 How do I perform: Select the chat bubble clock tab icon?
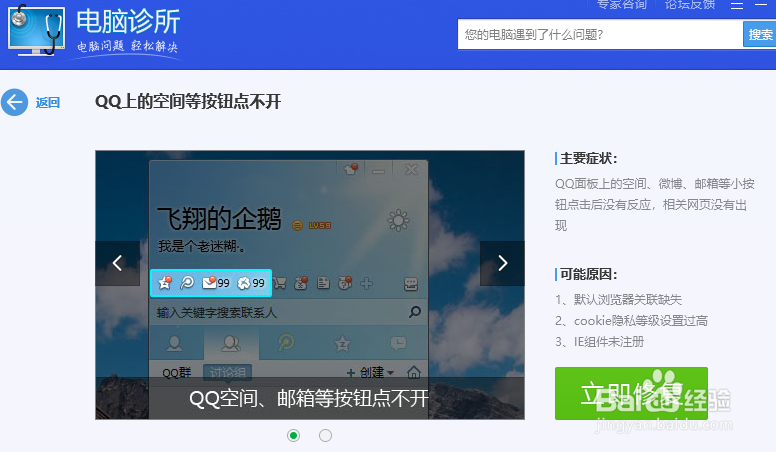tap(398, 343)
